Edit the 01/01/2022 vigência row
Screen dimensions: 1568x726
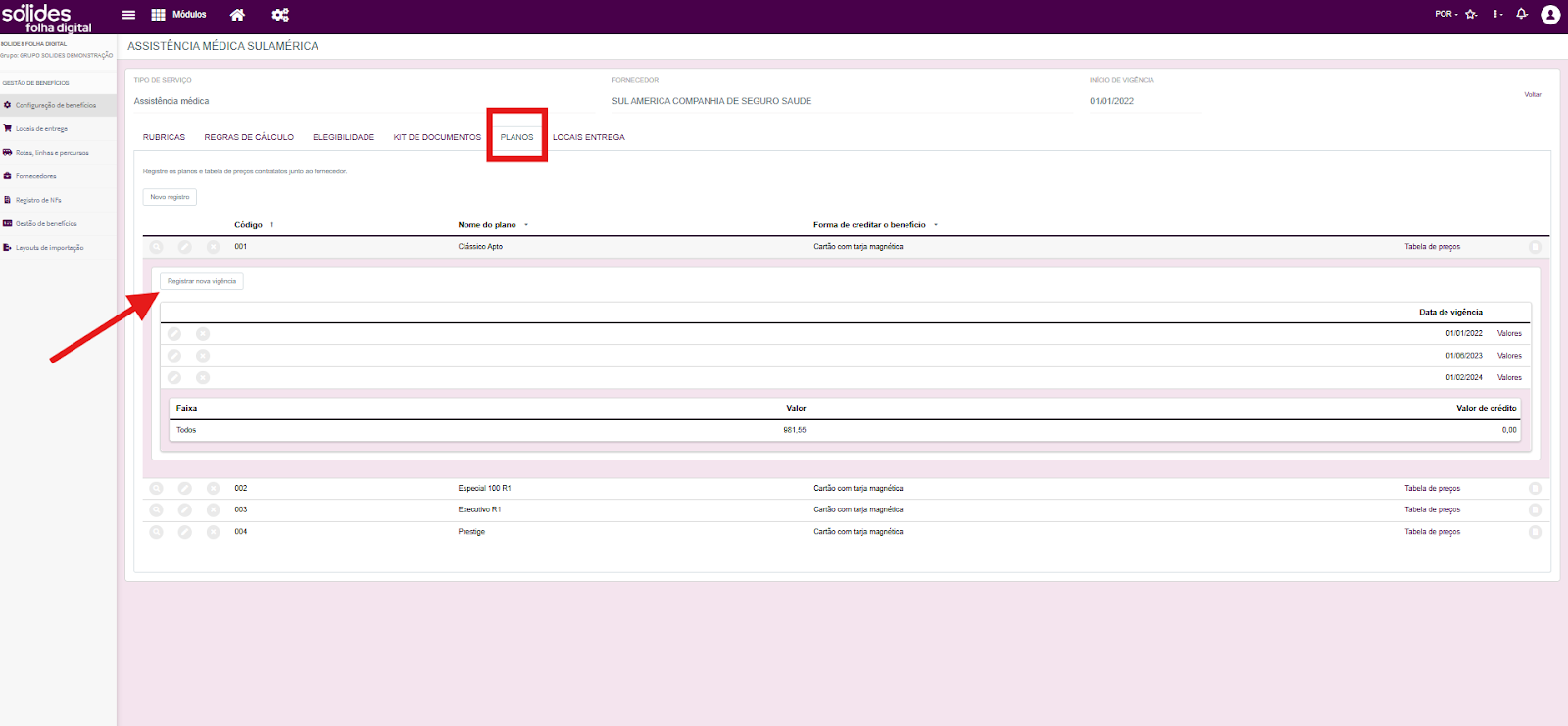point(174,334)
